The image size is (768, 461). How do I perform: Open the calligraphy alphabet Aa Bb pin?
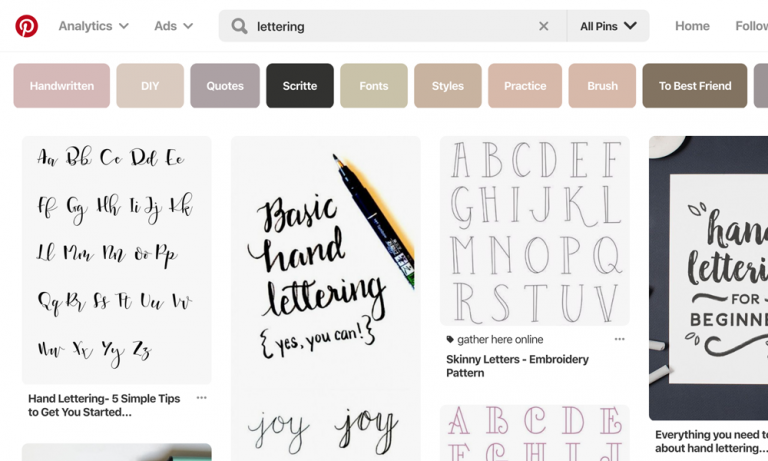tap(117, 260)
